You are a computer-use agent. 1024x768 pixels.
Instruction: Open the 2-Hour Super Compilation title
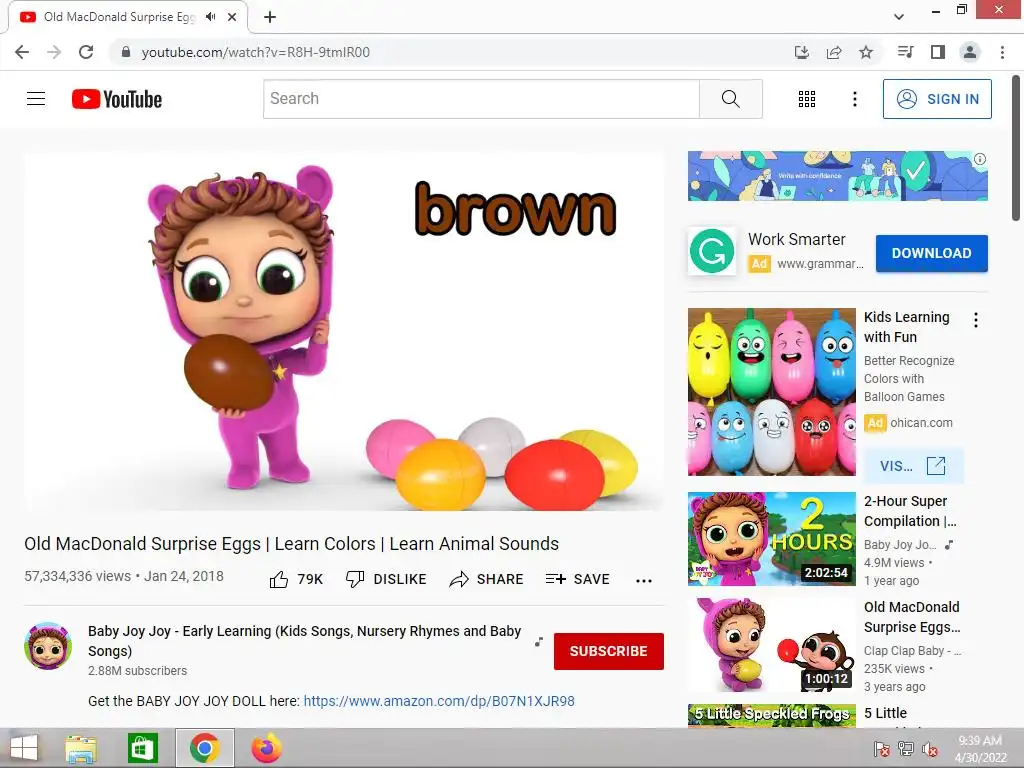coord(910,511)
